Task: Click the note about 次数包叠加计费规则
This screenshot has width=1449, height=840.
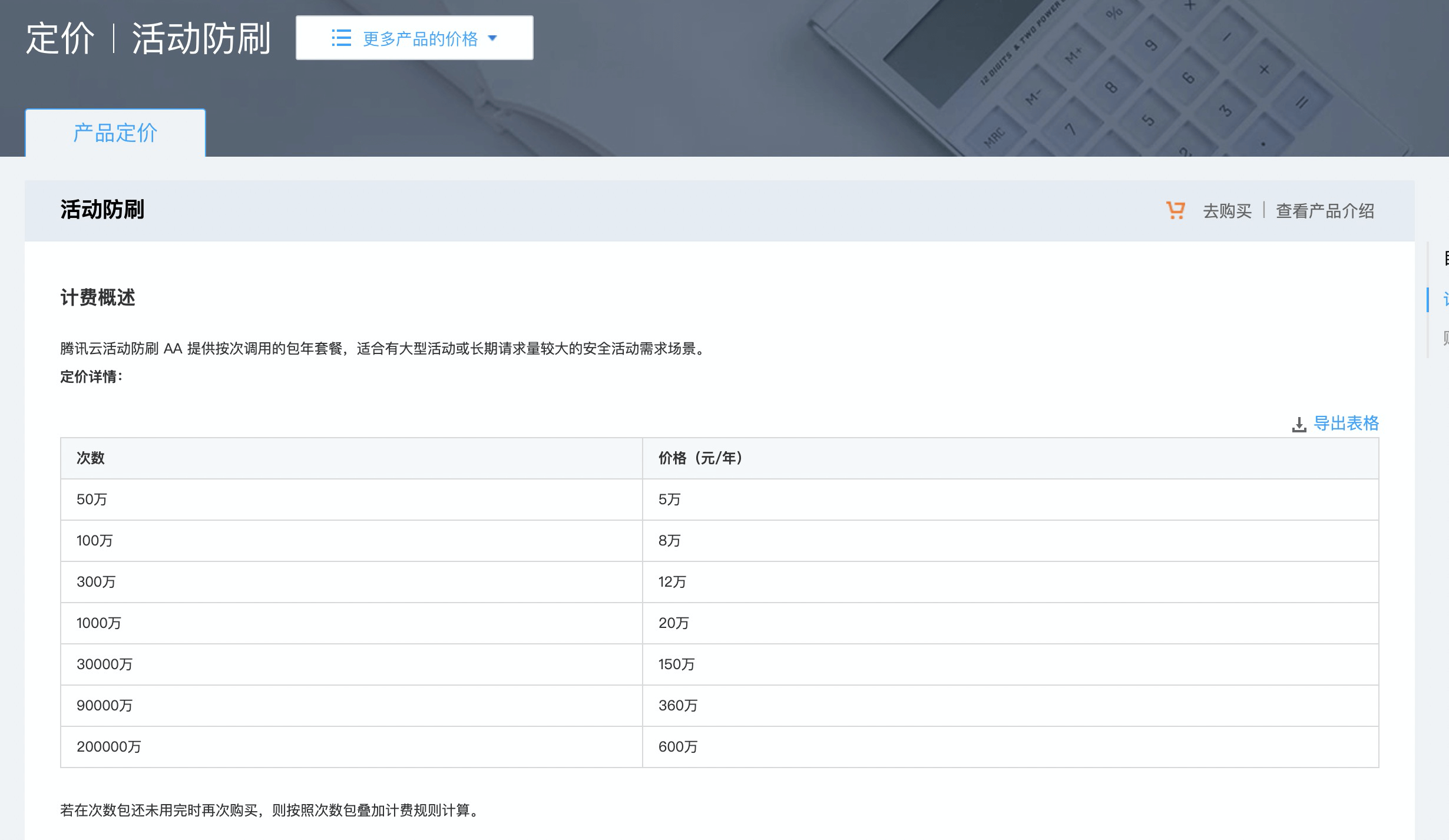Action: (x=270, y=811)
